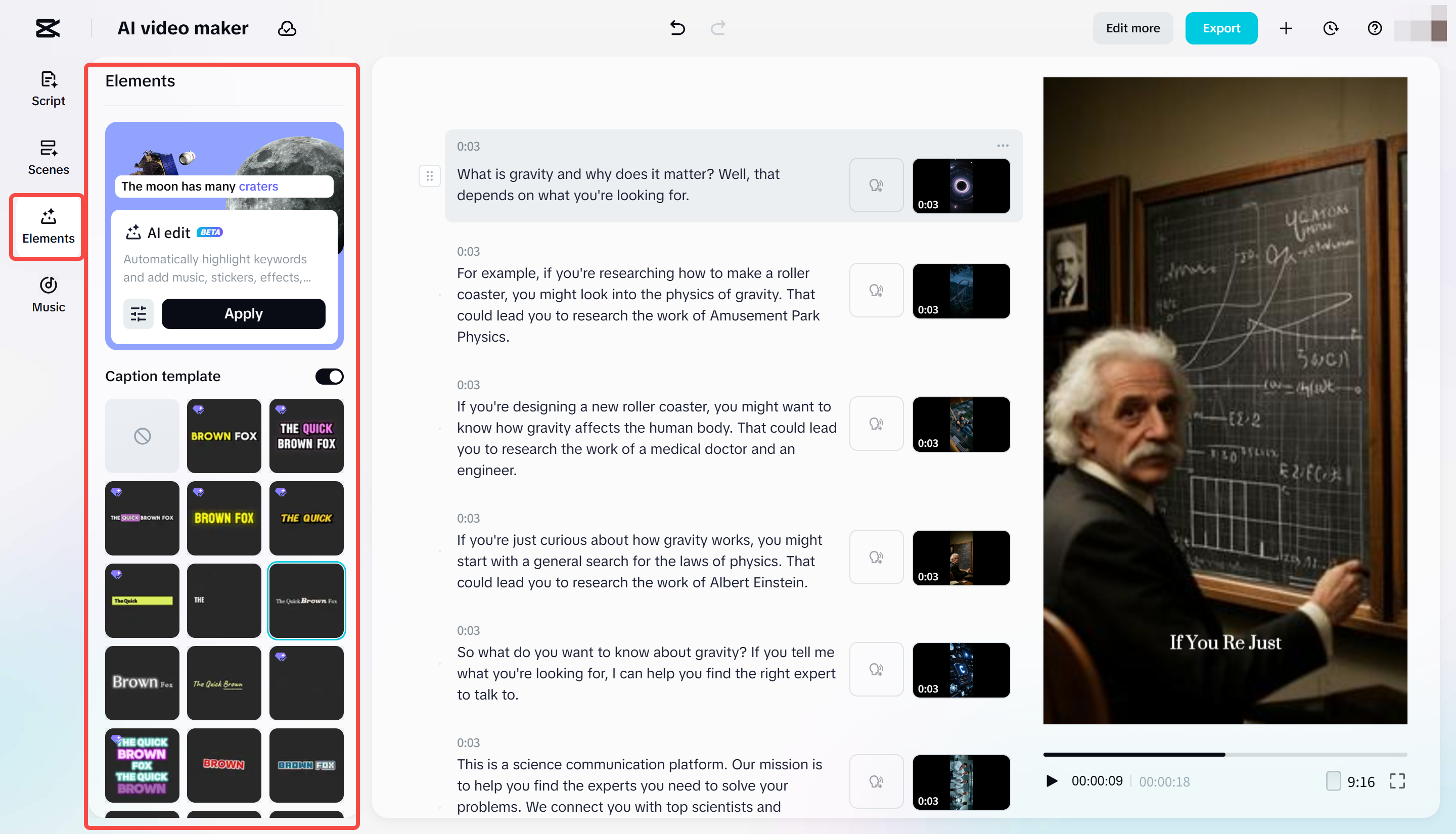
Task: Select the None caption template
Action: click(142, 436)
